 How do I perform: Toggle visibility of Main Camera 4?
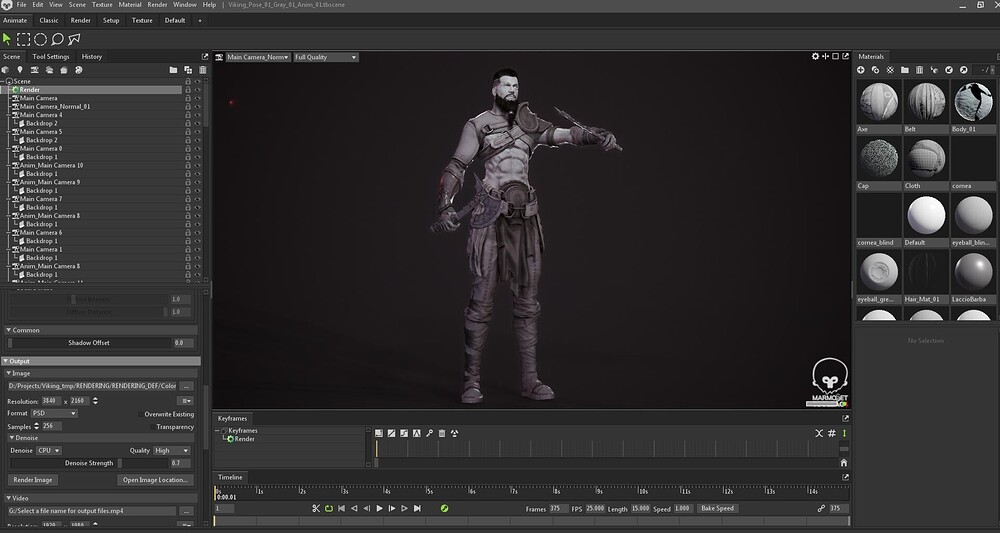pyautogui.click(x=198, y=115)
